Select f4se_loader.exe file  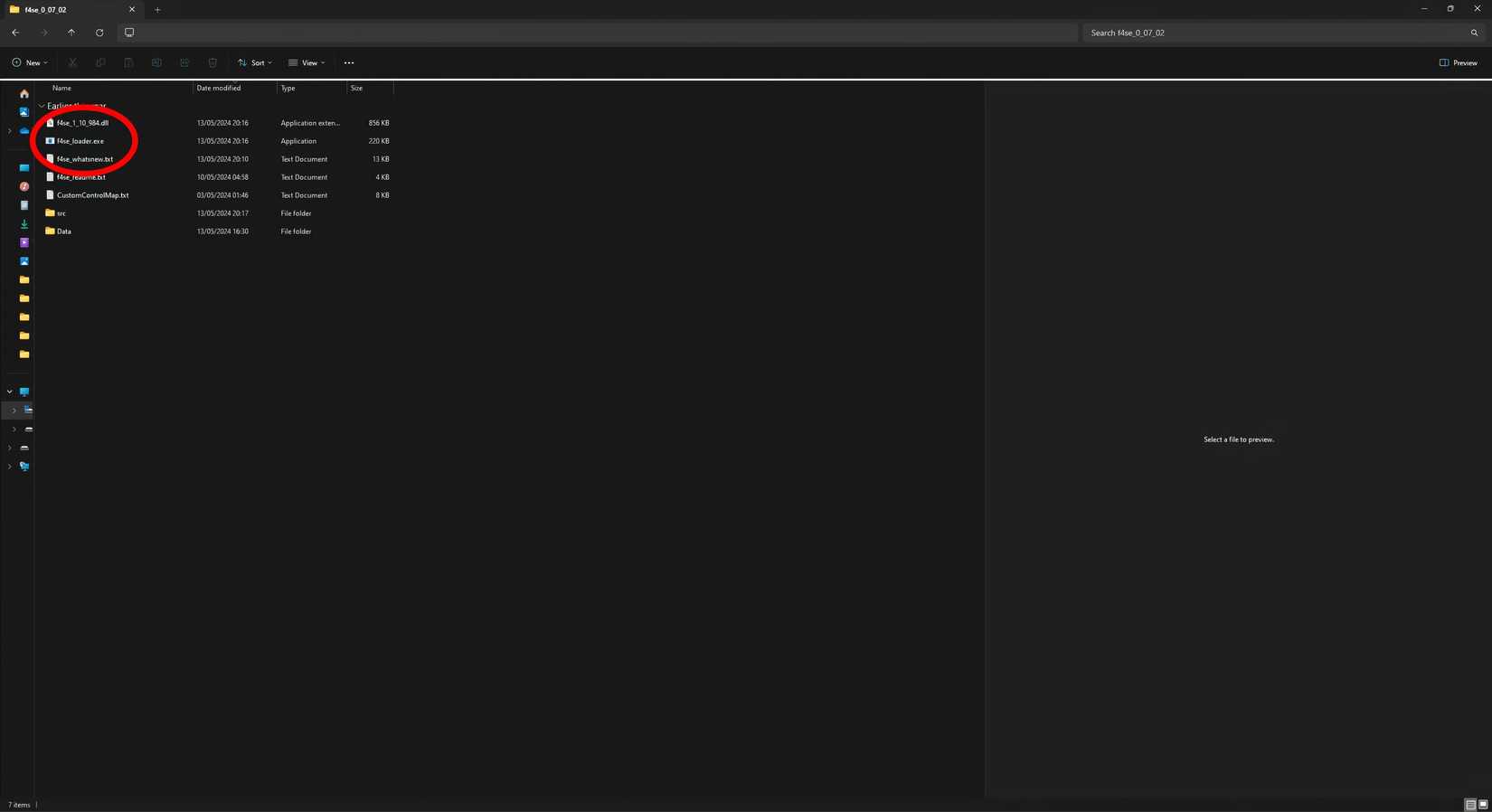point(80,141)
